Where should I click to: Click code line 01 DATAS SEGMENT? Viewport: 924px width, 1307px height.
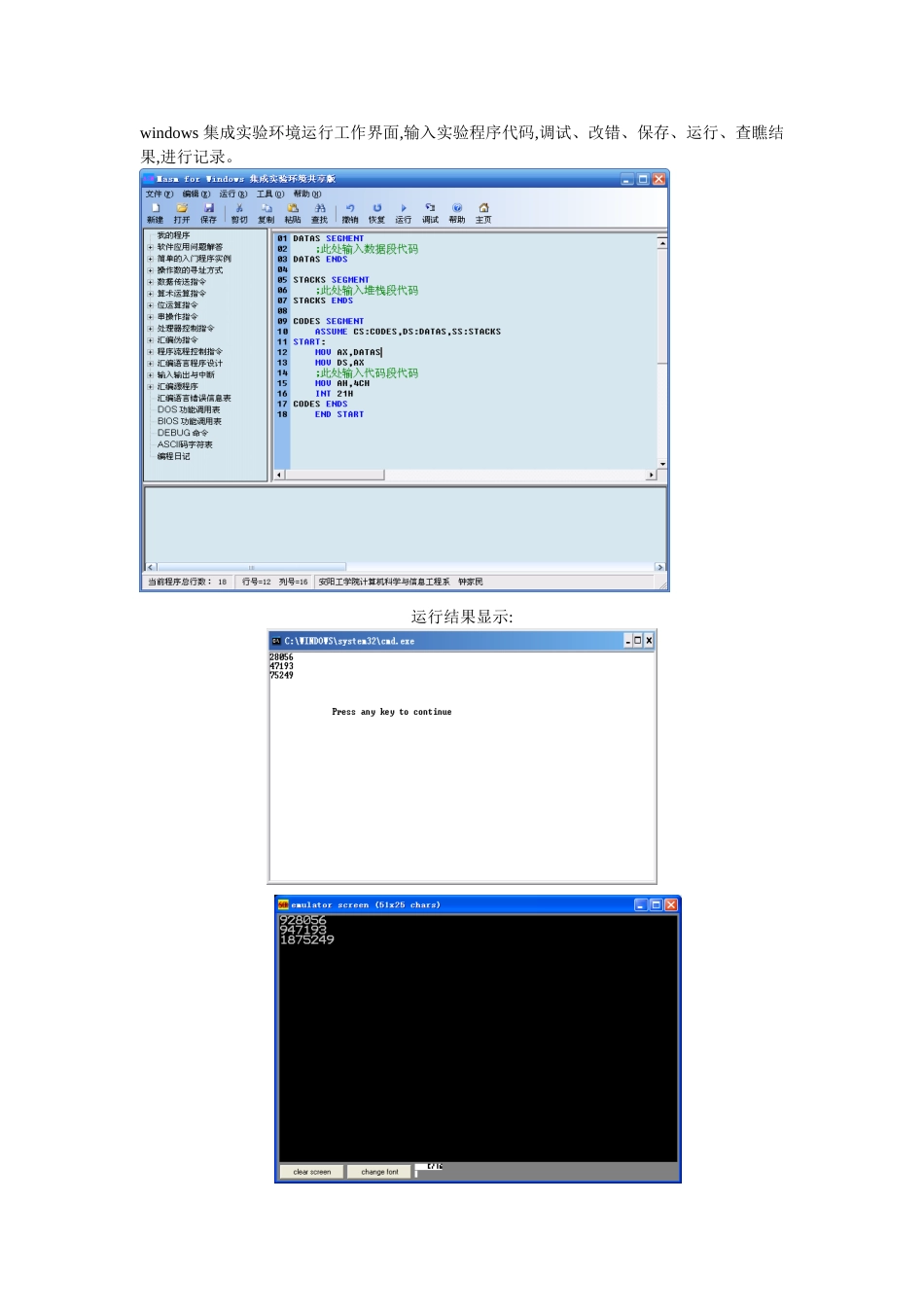click(x=329, y=239)
